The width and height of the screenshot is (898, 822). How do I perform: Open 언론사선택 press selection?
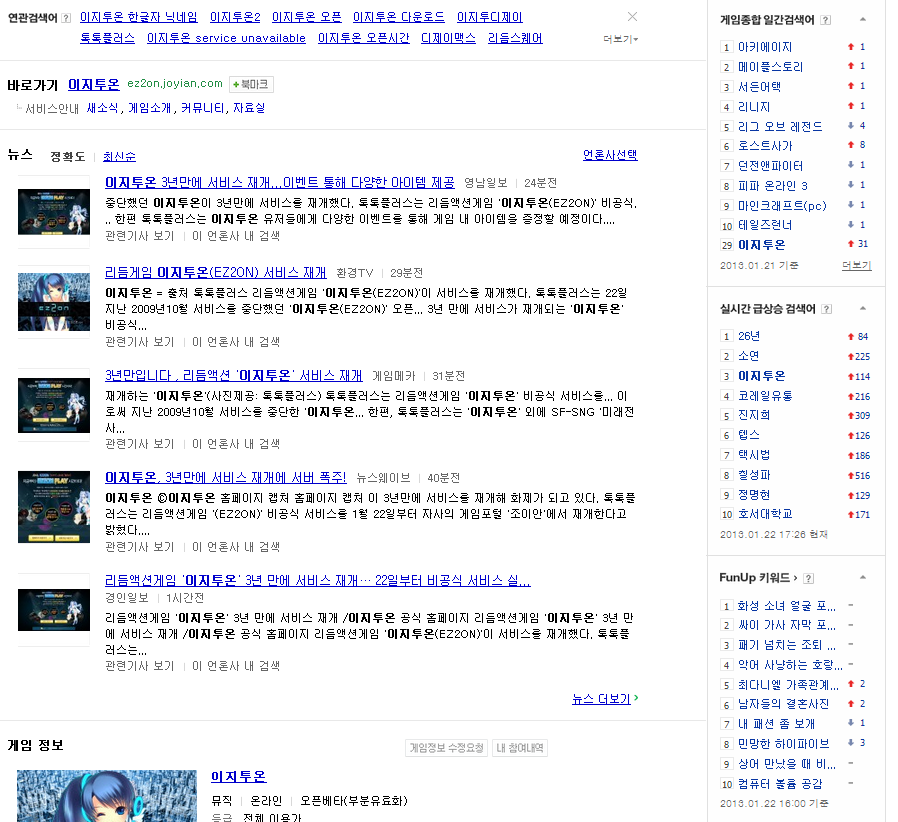pos(610,155)
